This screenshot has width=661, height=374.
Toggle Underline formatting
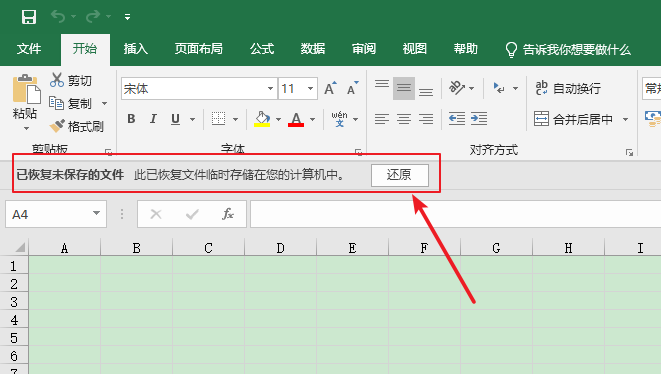(x=176, y=119)
